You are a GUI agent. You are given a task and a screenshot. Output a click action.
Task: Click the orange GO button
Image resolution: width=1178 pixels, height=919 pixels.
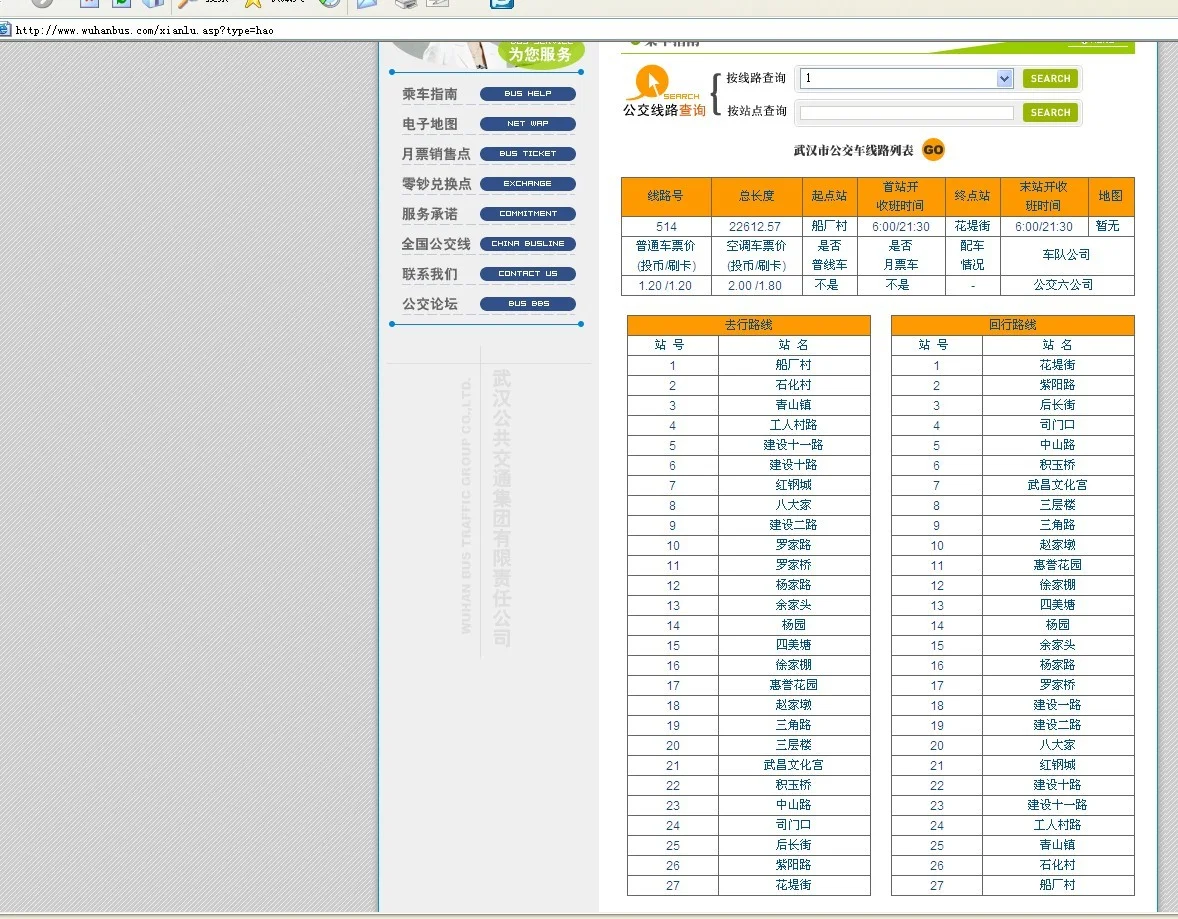coord(932,150)
